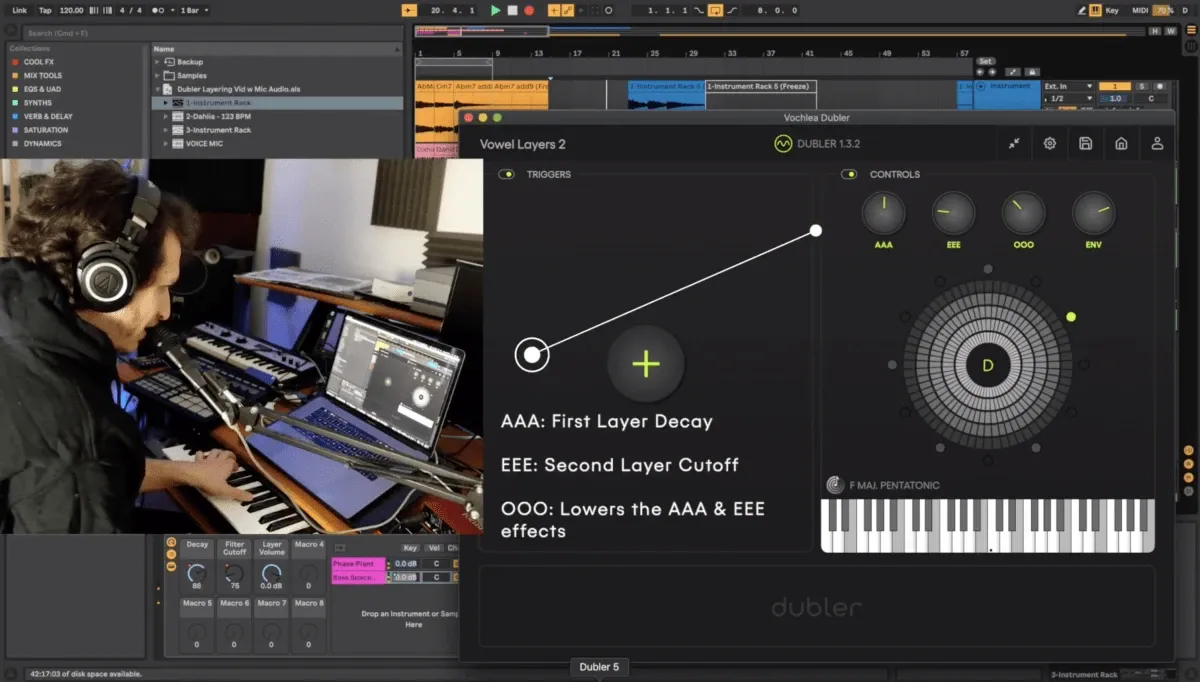The width and height of the screenshot is (1200, 682).
Task: Expand 3-Instrument Rack in browser
Action: [x=167, y=130]
